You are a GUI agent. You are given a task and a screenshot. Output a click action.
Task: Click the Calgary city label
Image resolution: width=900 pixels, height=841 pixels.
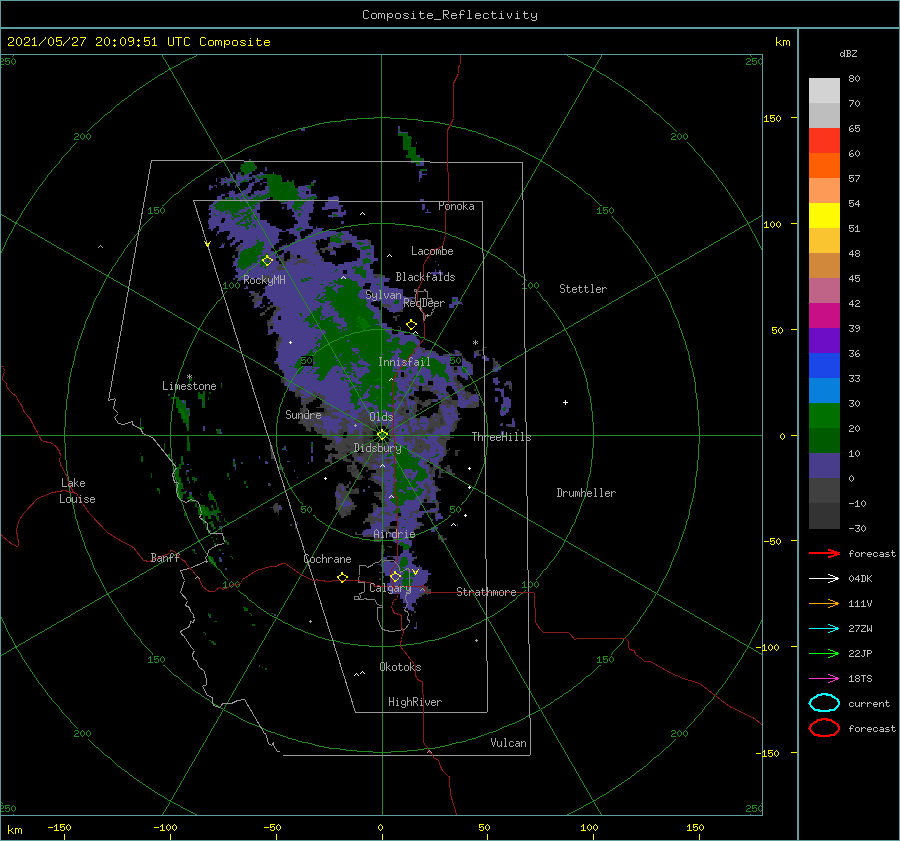point(390,588)
